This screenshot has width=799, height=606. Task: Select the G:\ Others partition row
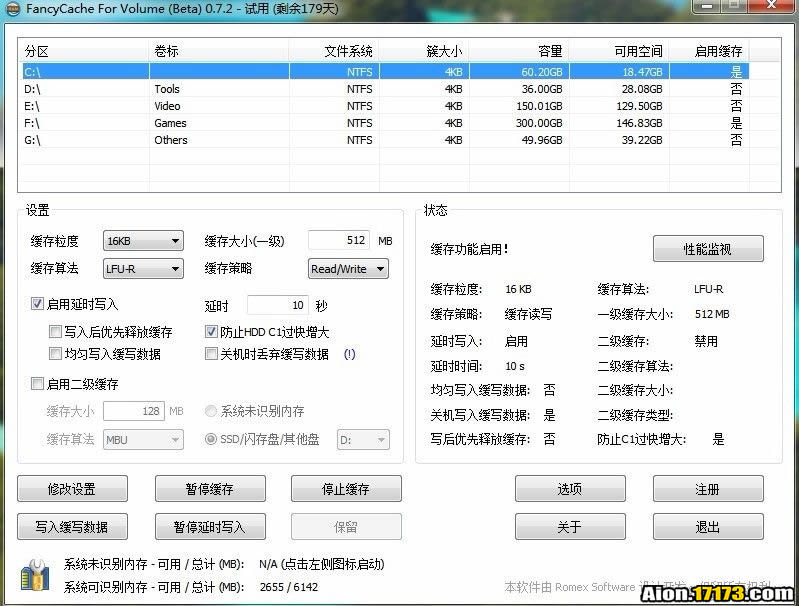(x=385, y=140)
